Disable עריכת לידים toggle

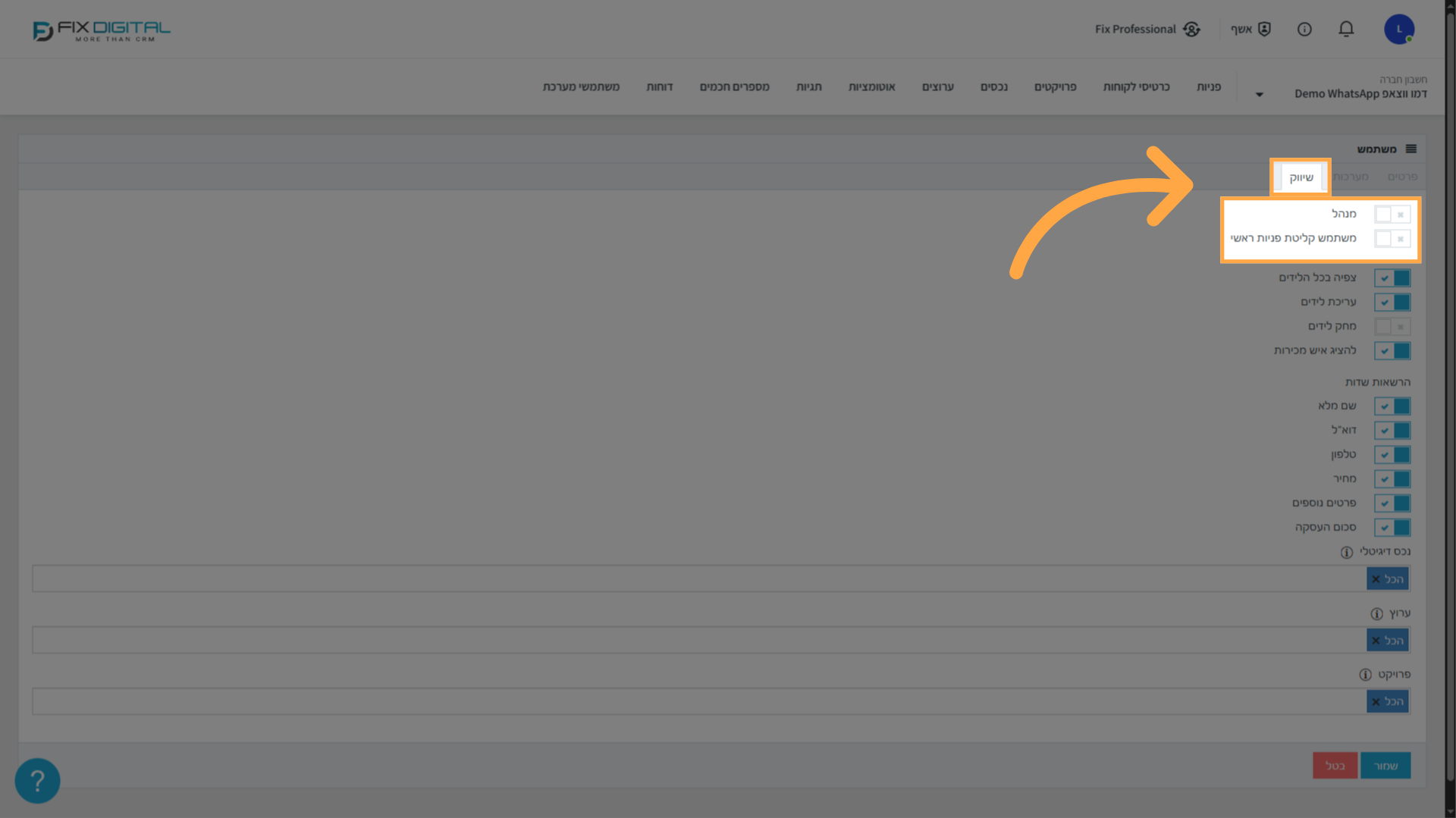pyautogui.click(x=1392, y=302)
